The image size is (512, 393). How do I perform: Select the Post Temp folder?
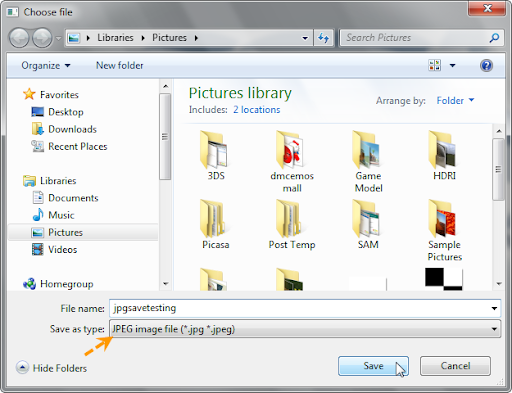click(292, 224)
